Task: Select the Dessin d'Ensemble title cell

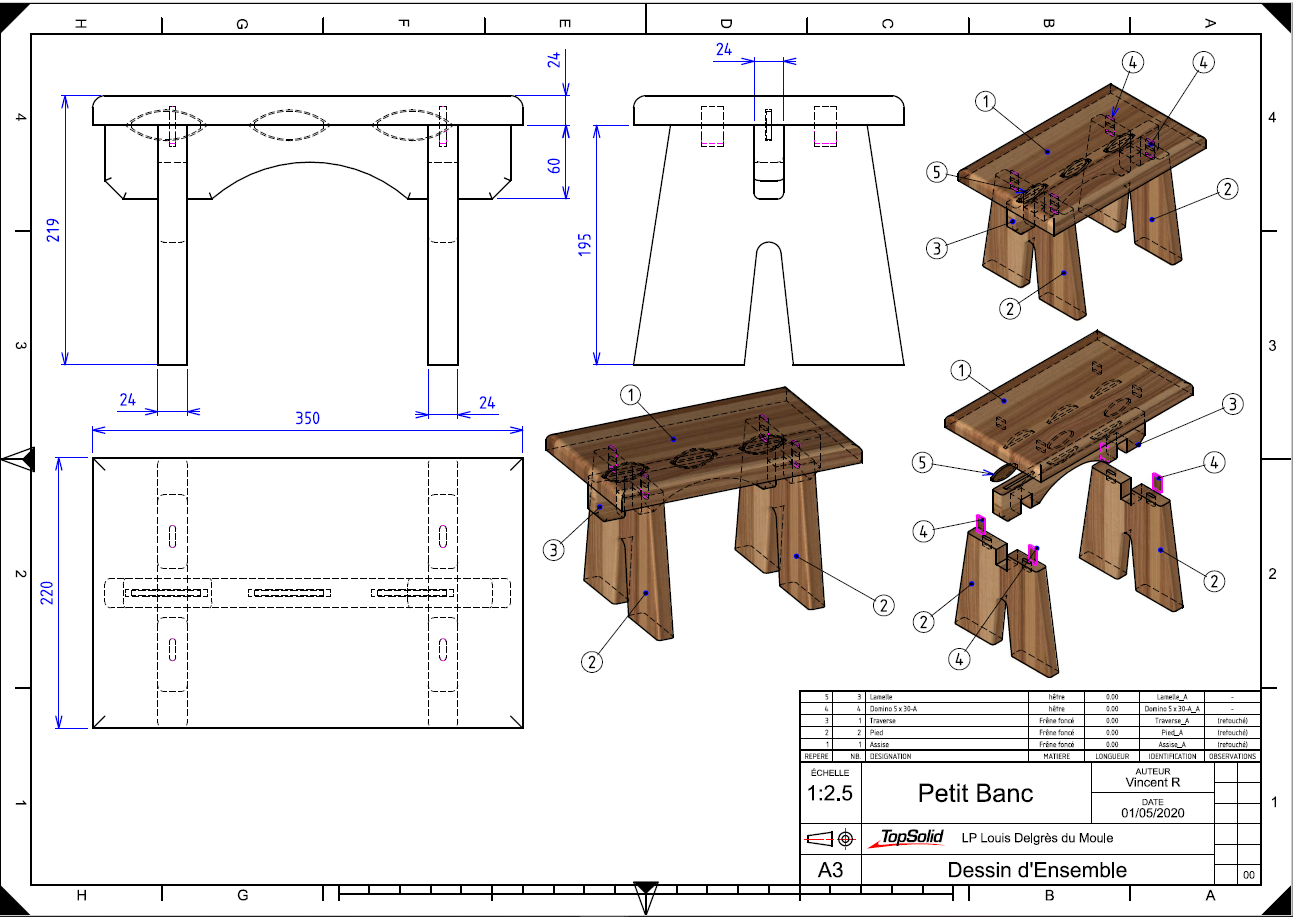Action: 1037,870
